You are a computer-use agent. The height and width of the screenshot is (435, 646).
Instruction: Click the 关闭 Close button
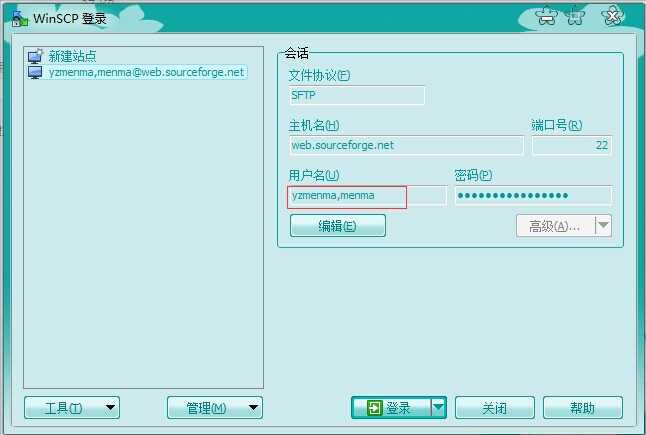point(495,408)
